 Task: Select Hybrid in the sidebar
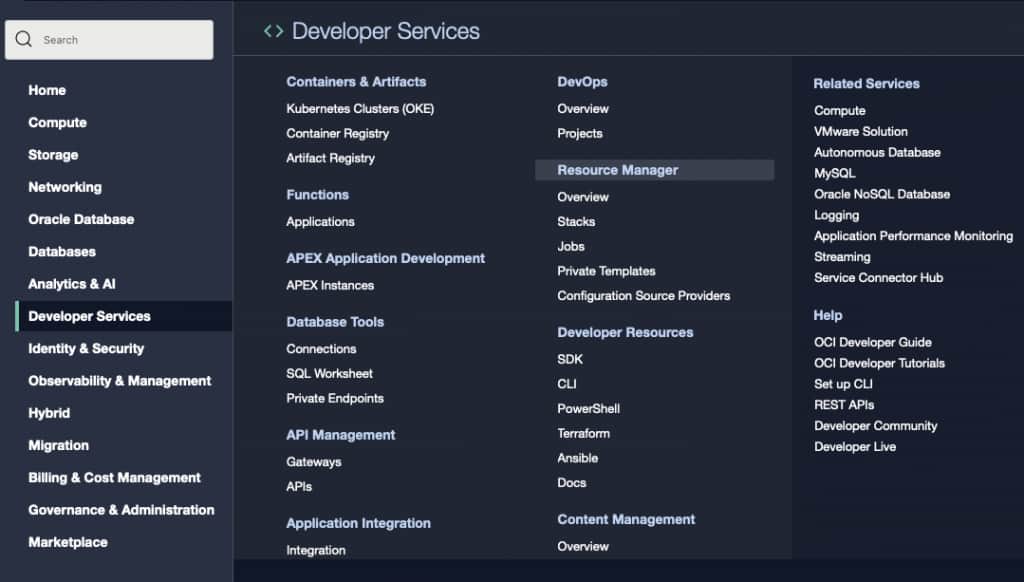[x=49, y=413]
